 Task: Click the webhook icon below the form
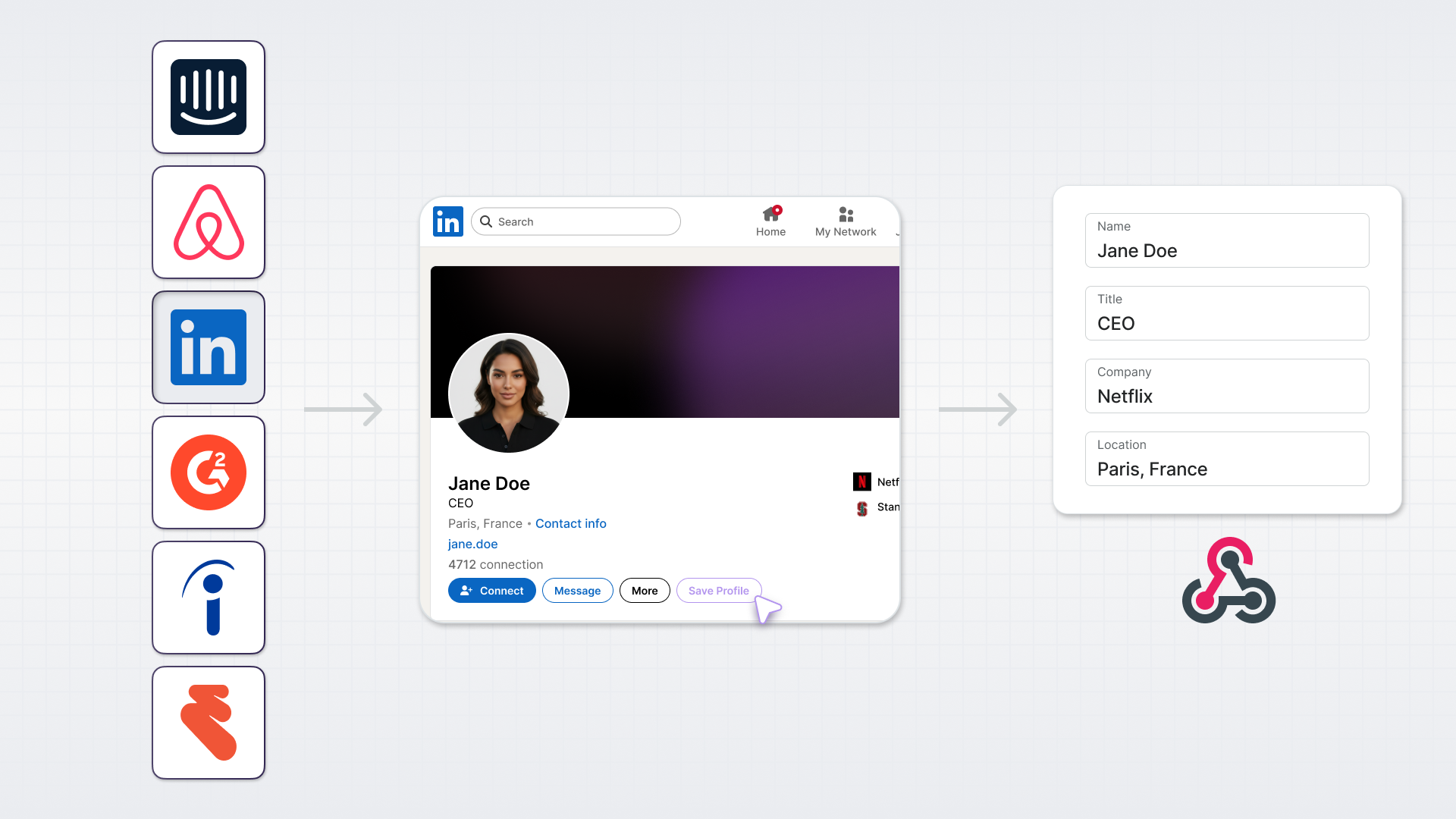tap(1228, 581)
